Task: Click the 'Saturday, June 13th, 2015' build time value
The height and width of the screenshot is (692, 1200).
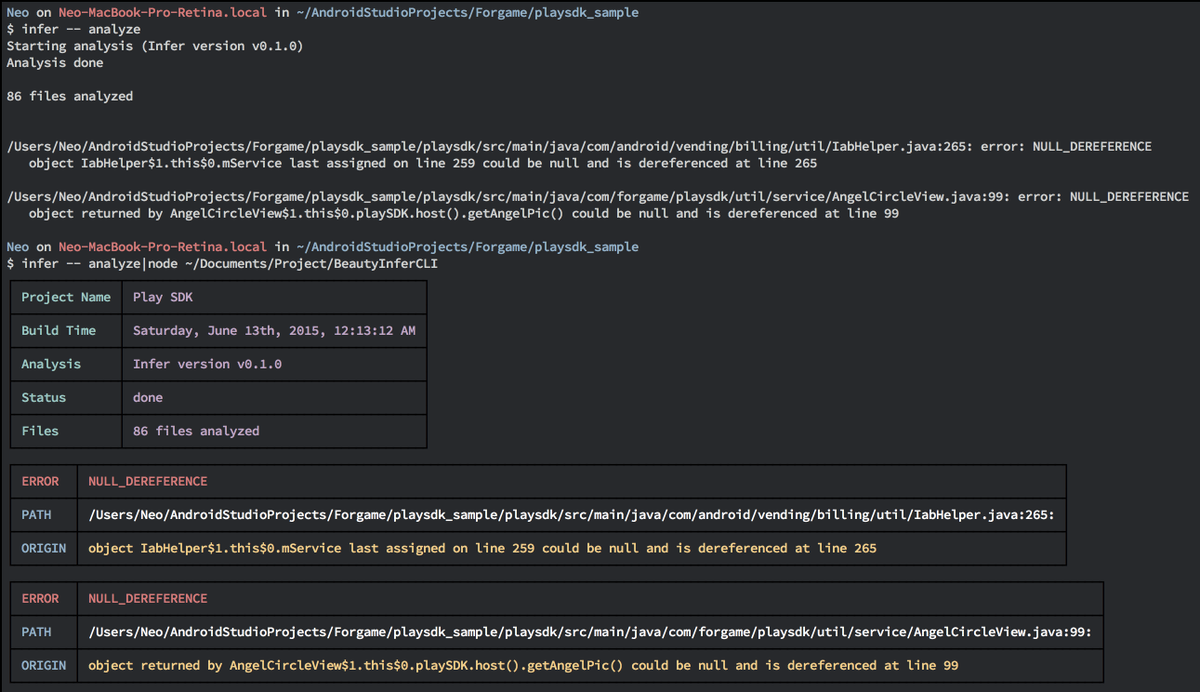Action: pyautogui.click(x=274, y=330)
